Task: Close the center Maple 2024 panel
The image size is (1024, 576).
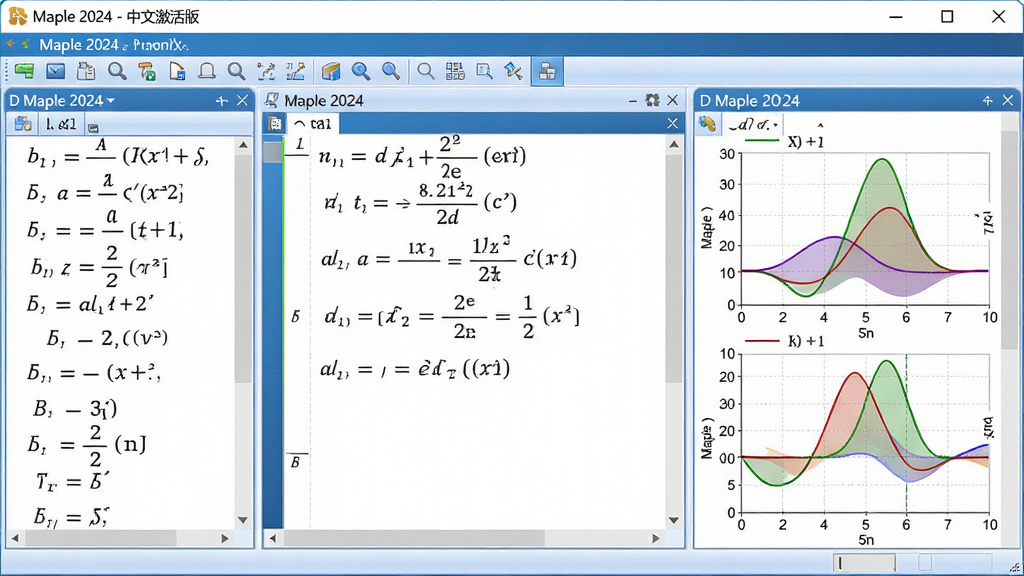Action: (673, 101)
